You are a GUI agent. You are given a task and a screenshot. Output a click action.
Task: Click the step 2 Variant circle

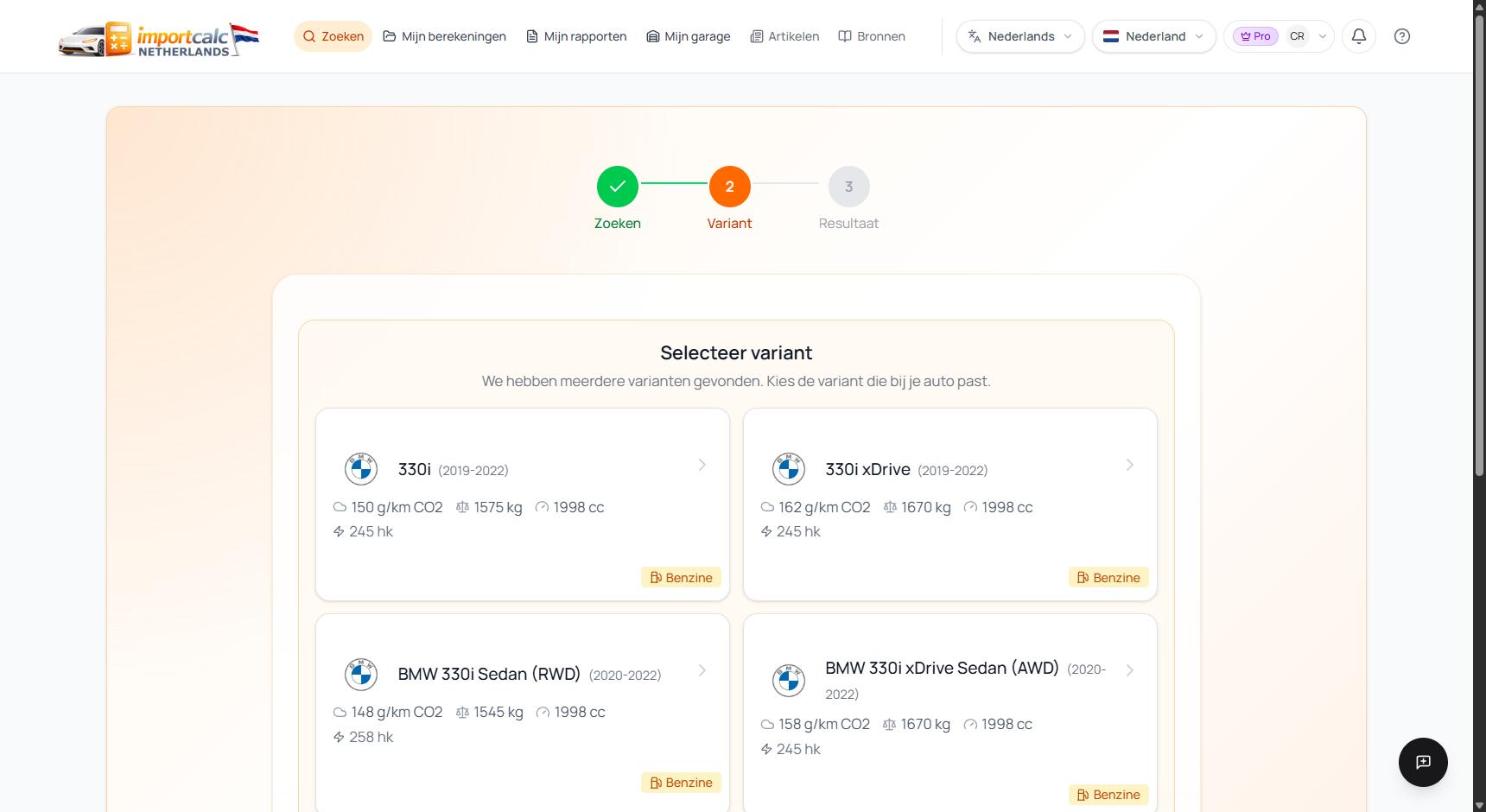730,186
